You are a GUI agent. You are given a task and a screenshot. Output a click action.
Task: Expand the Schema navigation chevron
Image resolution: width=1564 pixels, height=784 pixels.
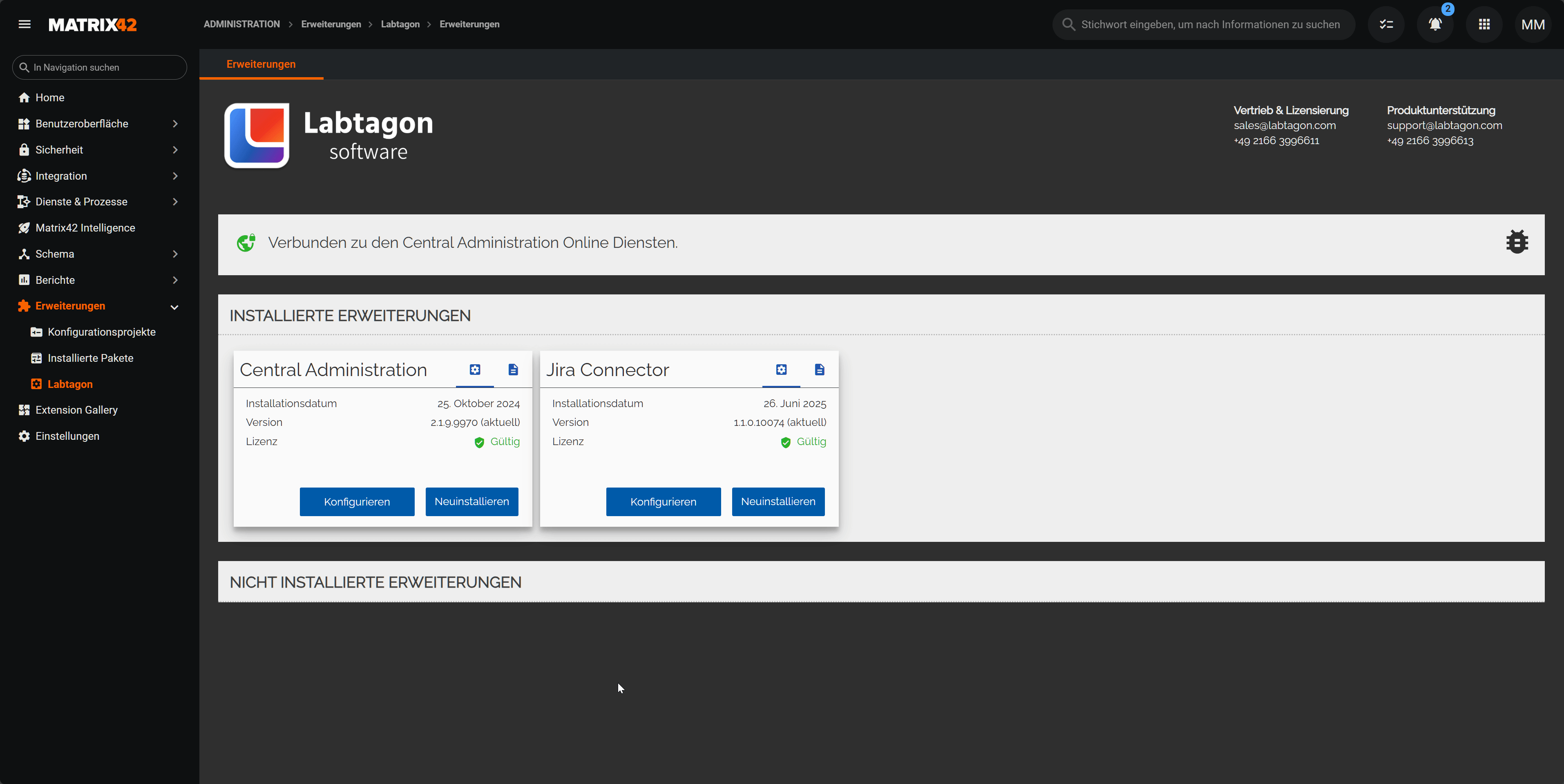pyautogui.click(x=175, y=254)
